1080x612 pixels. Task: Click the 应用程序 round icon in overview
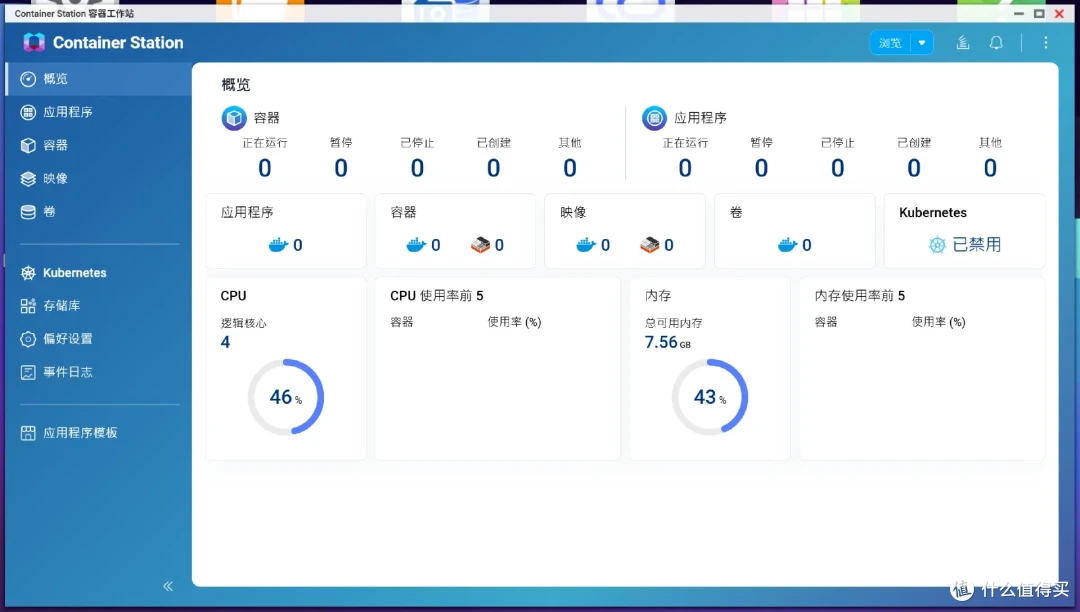pyautogui.click(x=654, y=118)
